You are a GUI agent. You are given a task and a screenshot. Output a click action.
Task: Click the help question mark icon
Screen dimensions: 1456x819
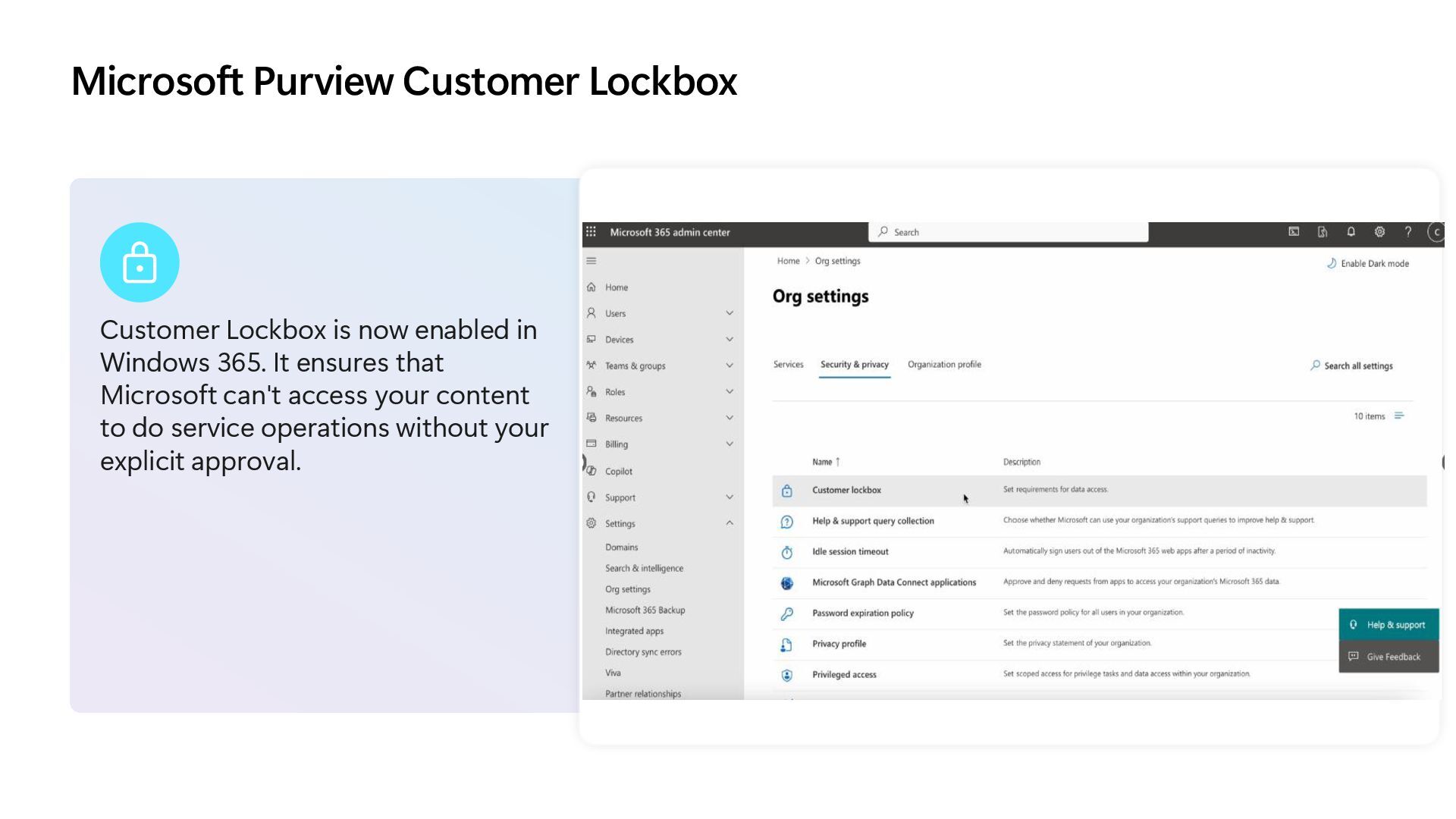coord(1408,232)
